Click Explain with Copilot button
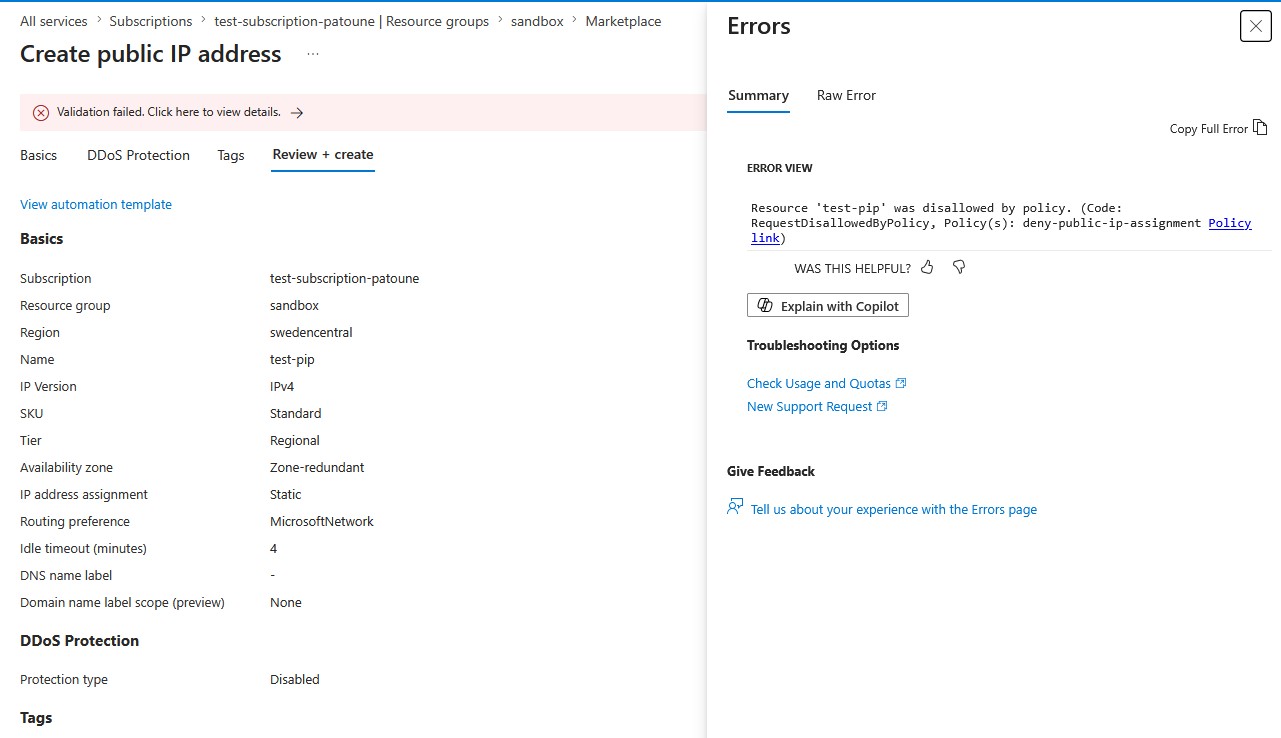This screenshot has width=1281, height=738. point(828,306)
